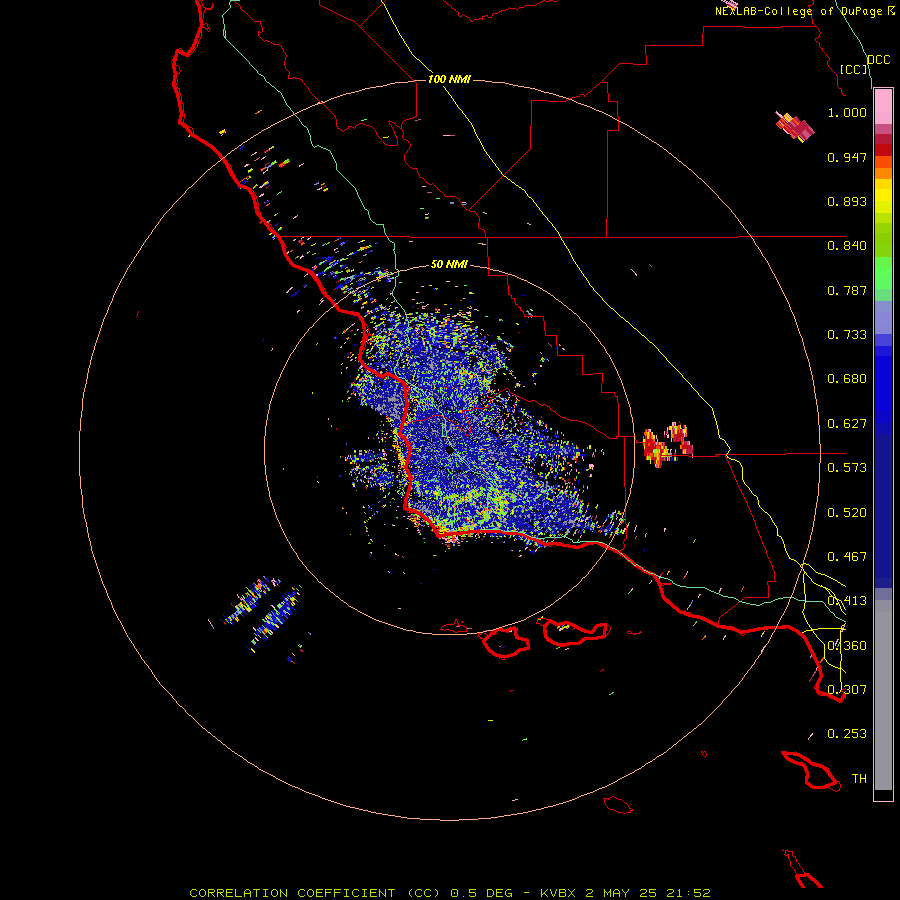Image resolution: width=900 pixels, height=900 pixels.
Task: Click the 0.893 color scale value
Action: [x=847, y=201]
